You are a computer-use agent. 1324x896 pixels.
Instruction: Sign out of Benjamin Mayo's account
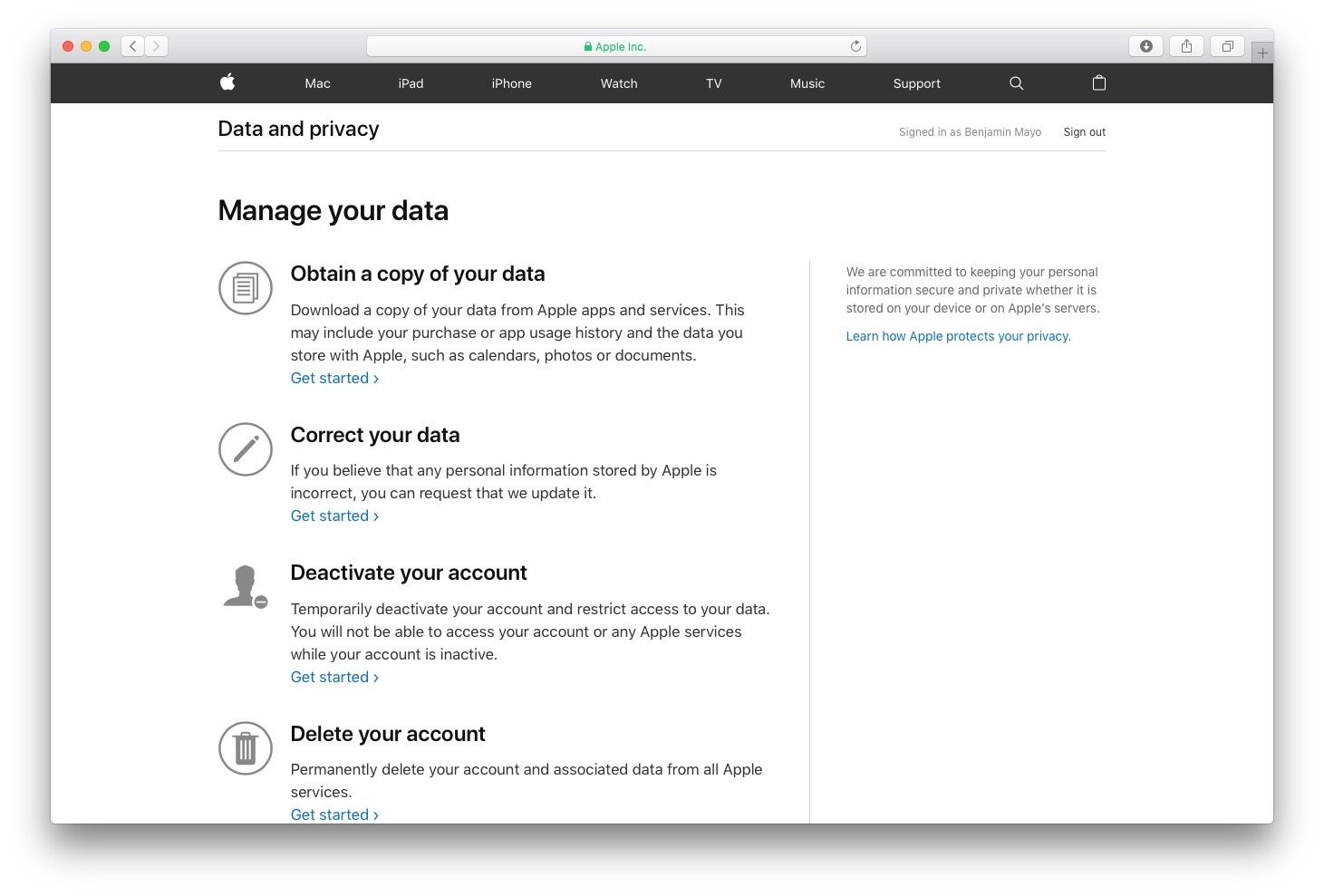pos(1084,131)
